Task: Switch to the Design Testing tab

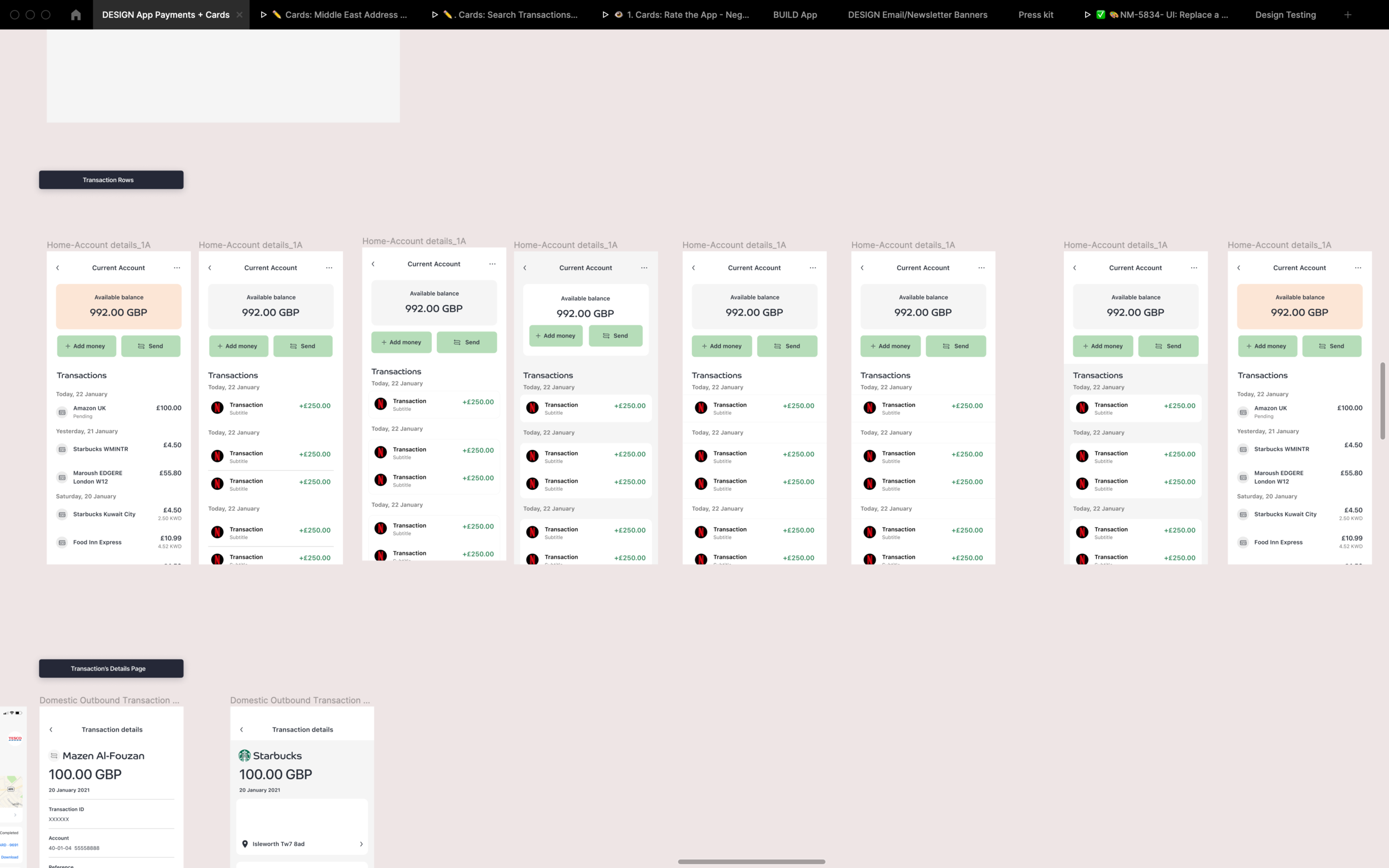Action: point(1285,15)
